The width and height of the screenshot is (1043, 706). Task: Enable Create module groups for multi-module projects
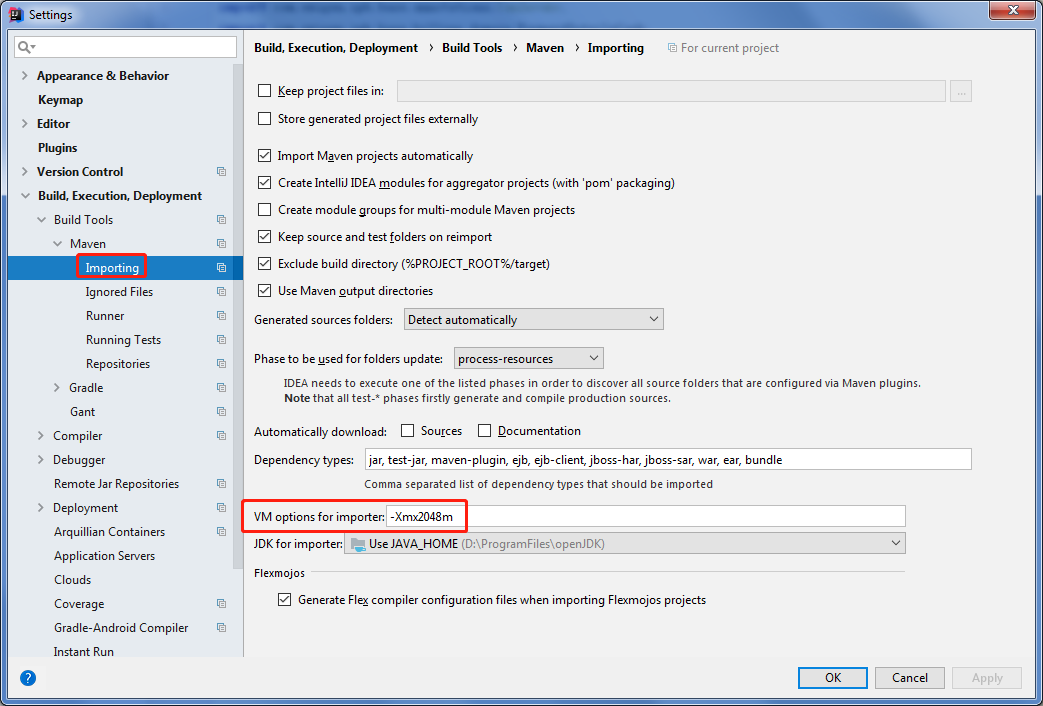[265, 210]
